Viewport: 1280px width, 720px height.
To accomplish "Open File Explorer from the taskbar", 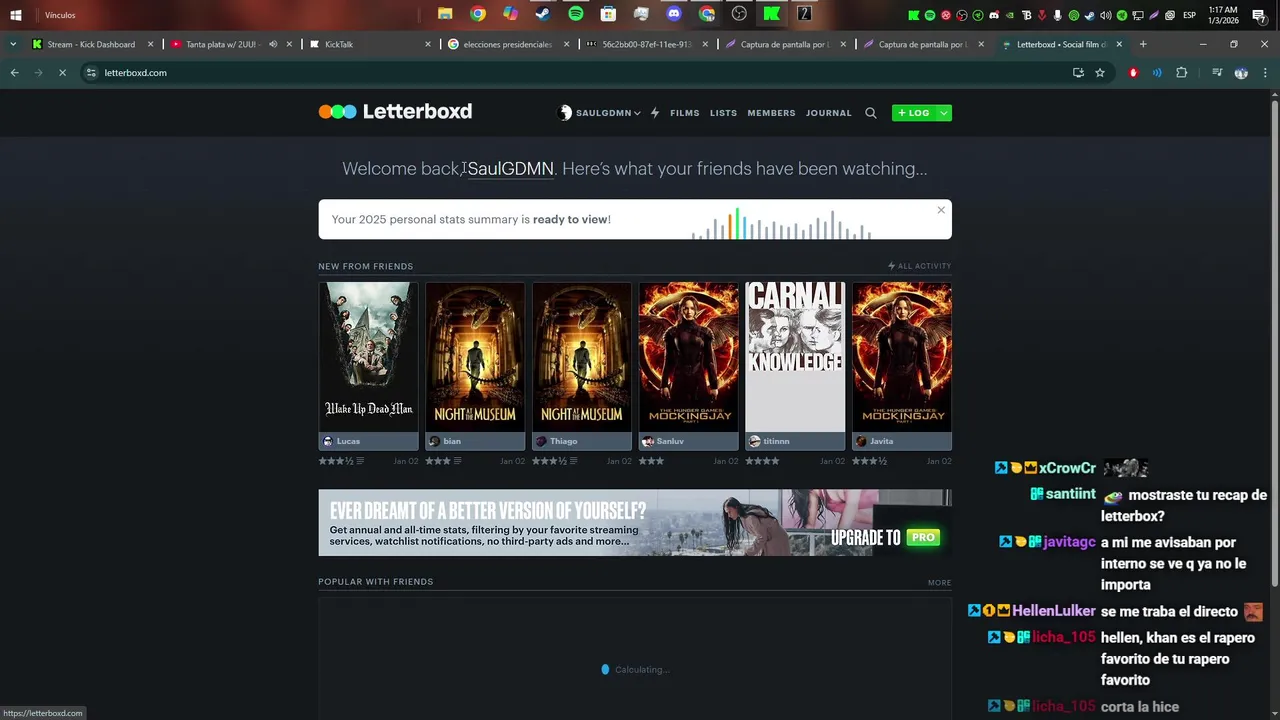I will pos(445,14).
